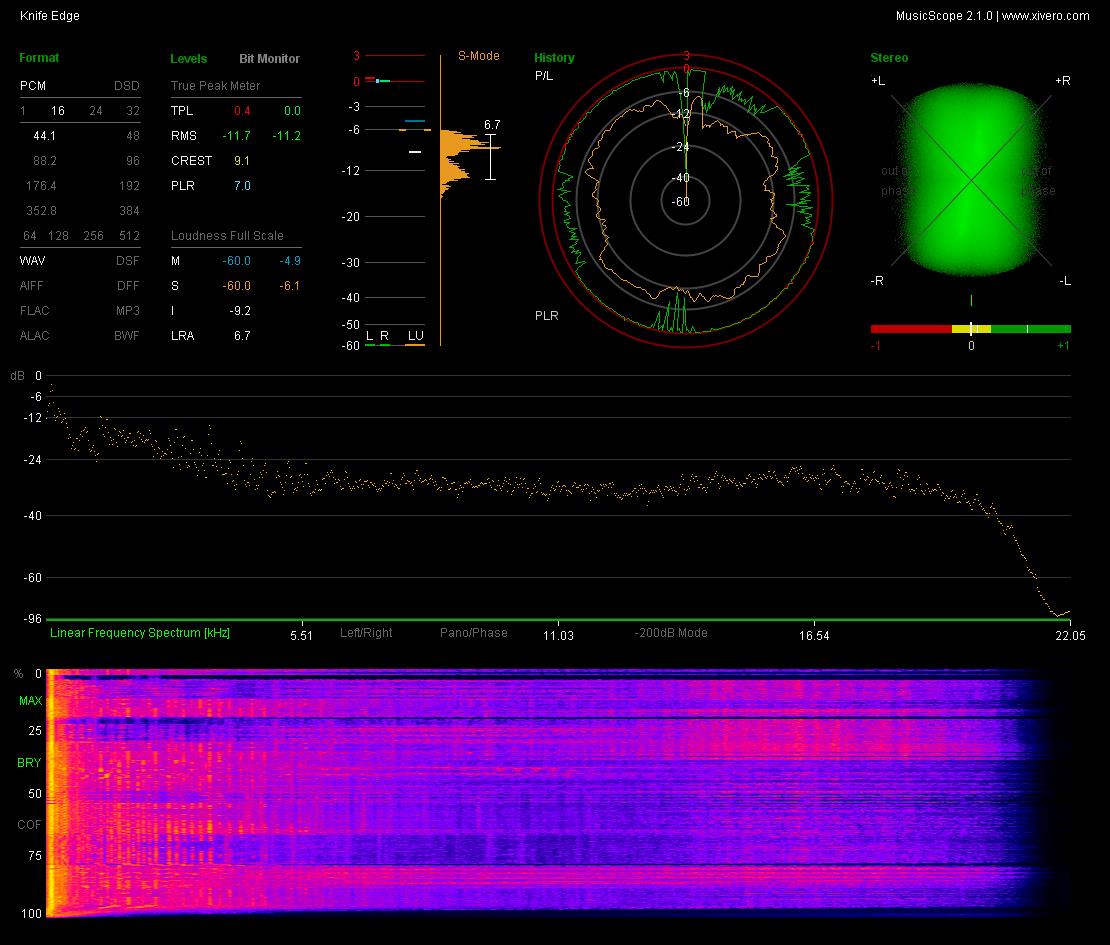The width and height of the screenshot is (1110, 945).
Task: Select the Levels tab
Action: [188, 59]
